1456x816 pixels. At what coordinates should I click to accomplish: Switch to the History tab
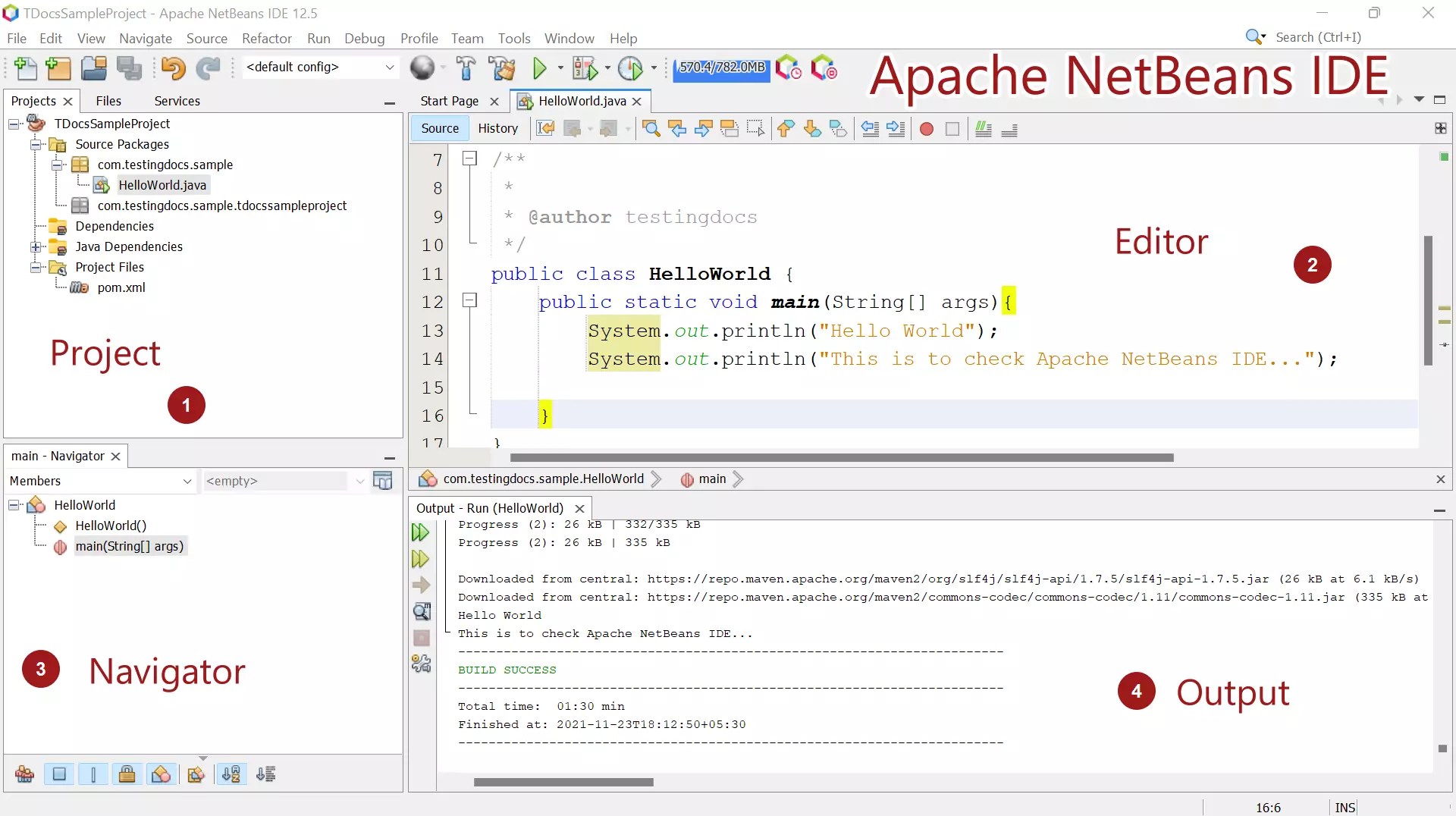pos(498,128)
